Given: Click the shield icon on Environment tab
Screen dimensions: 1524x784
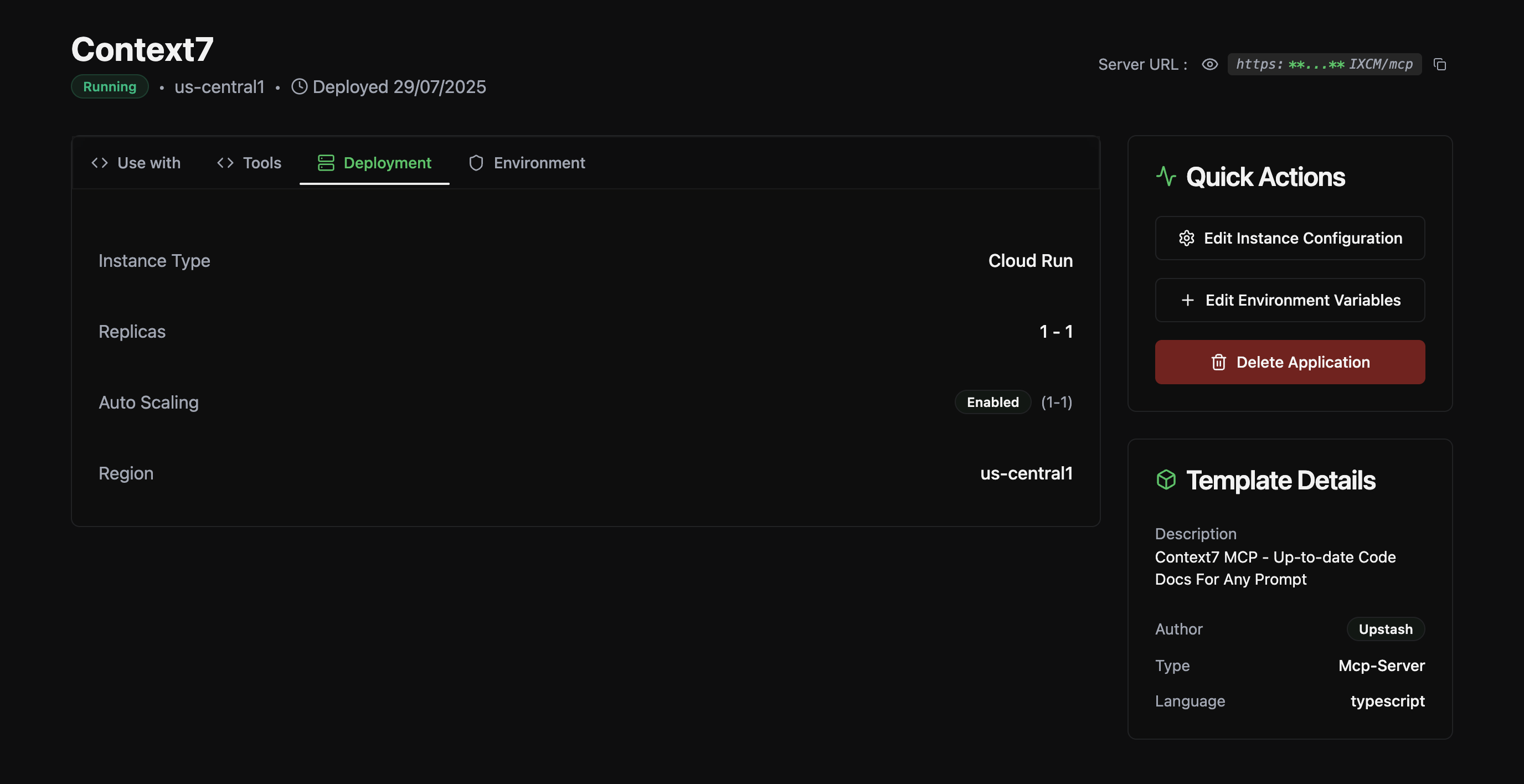Looking at the screenshot, I should click(x=476, y=163).
